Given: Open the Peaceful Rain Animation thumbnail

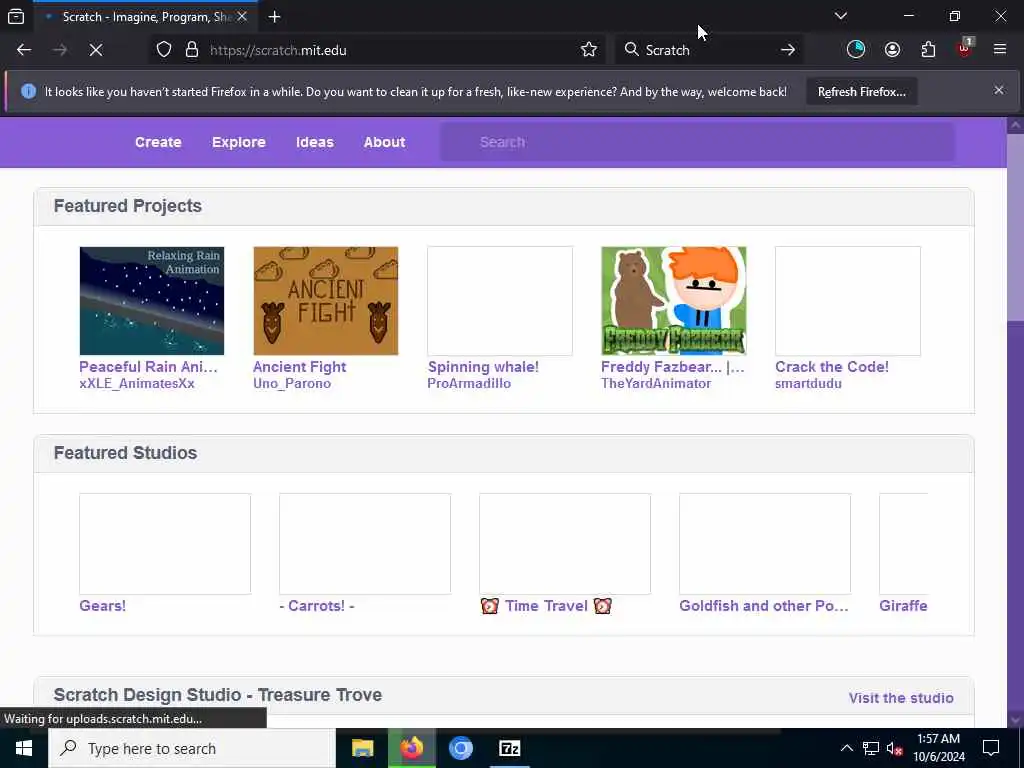Looking at the screenshot, I should coord(152,300).
